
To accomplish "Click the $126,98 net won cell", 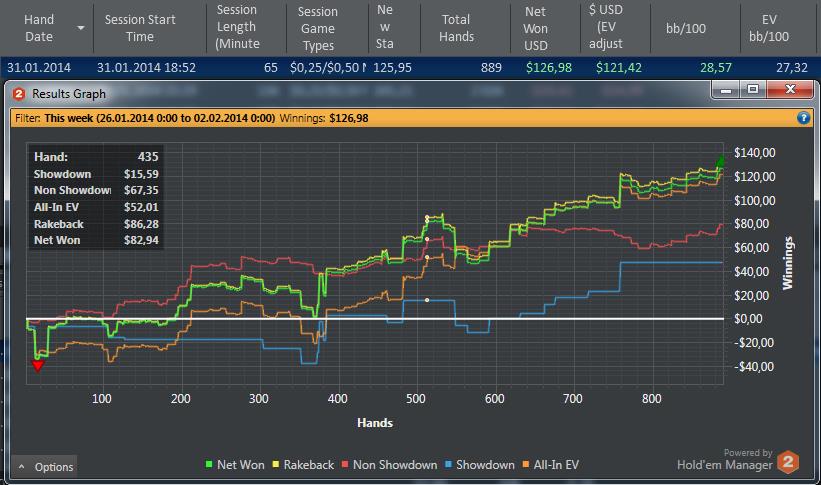I will (549, 68).
